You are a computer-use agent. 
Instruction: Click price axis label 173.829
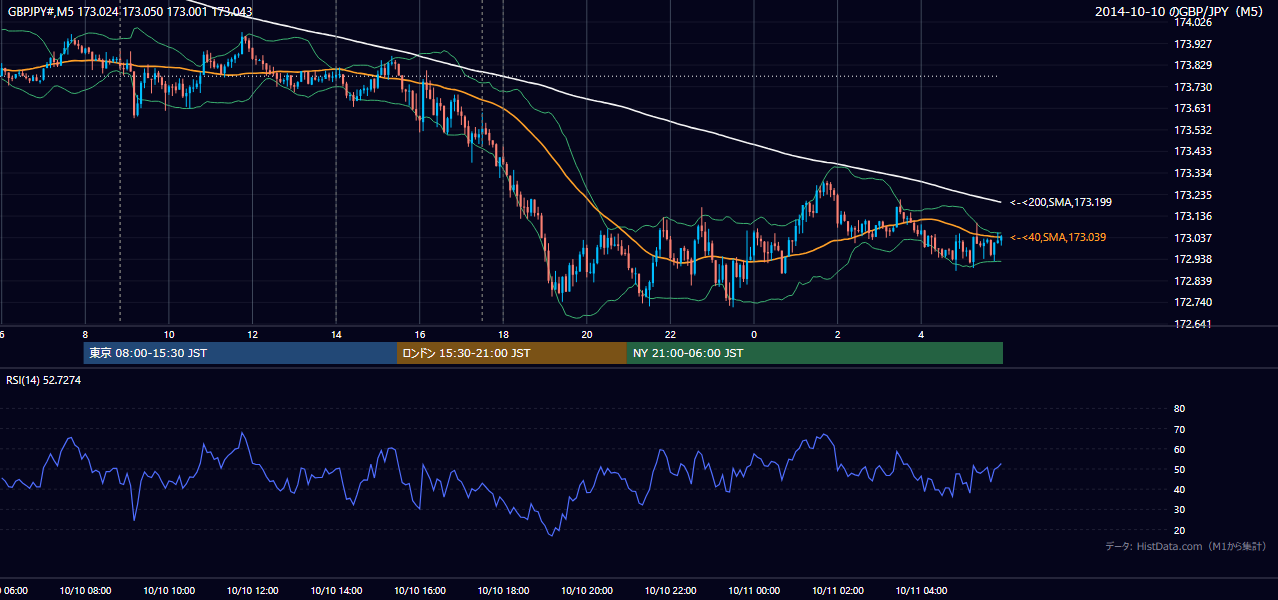coord(1193,65)
